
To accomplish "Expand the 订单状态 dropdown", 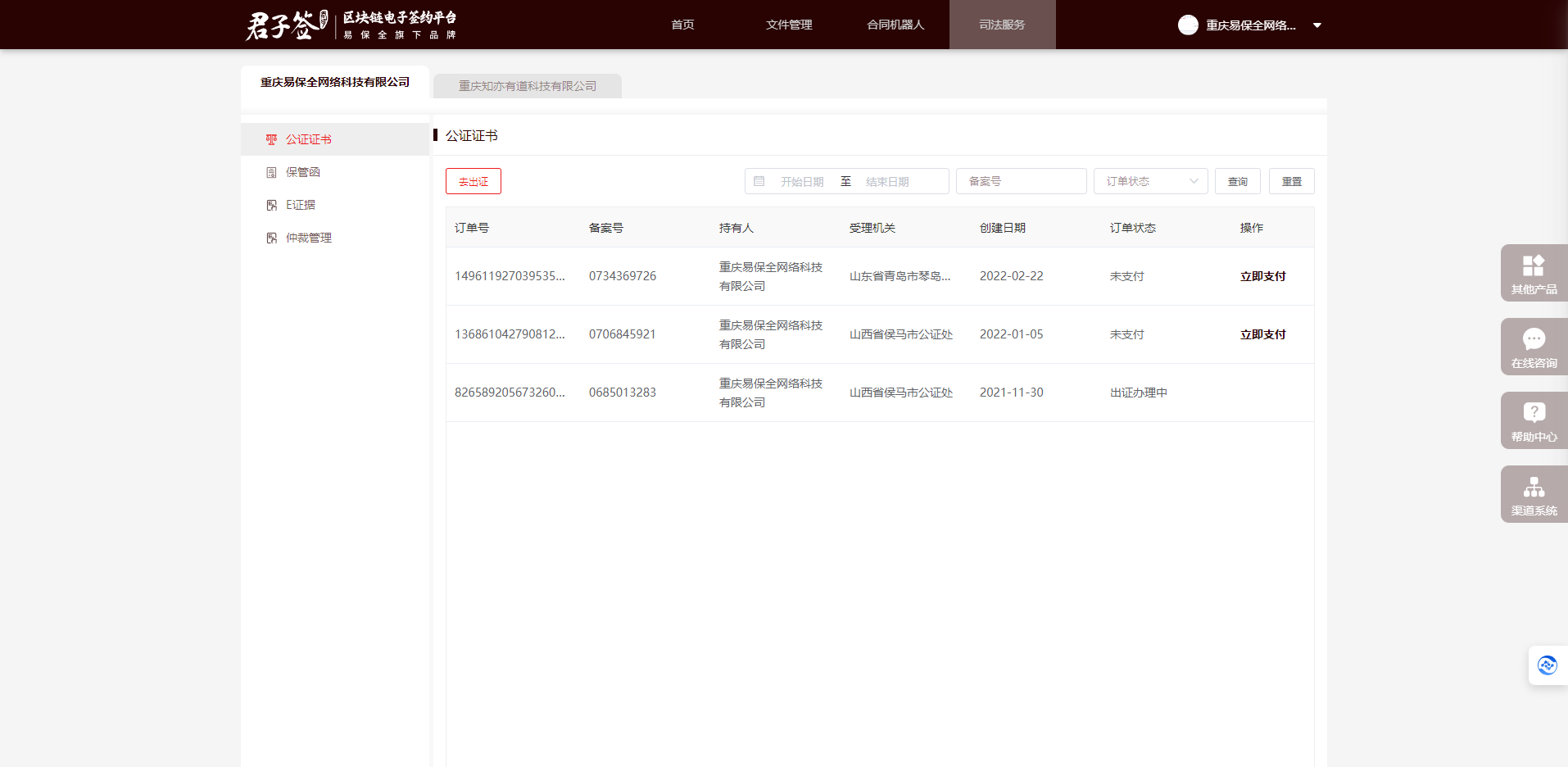I will click(1151, 181).
